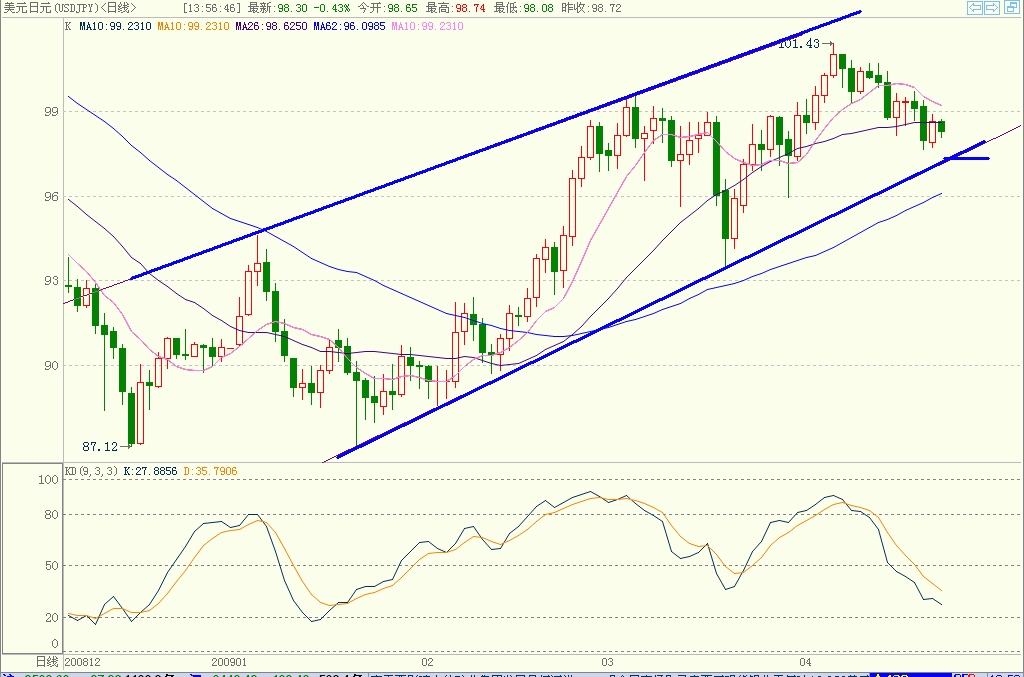Click the 101.43 high price label
Viewport: 1024px width, 677px height.
799,44
